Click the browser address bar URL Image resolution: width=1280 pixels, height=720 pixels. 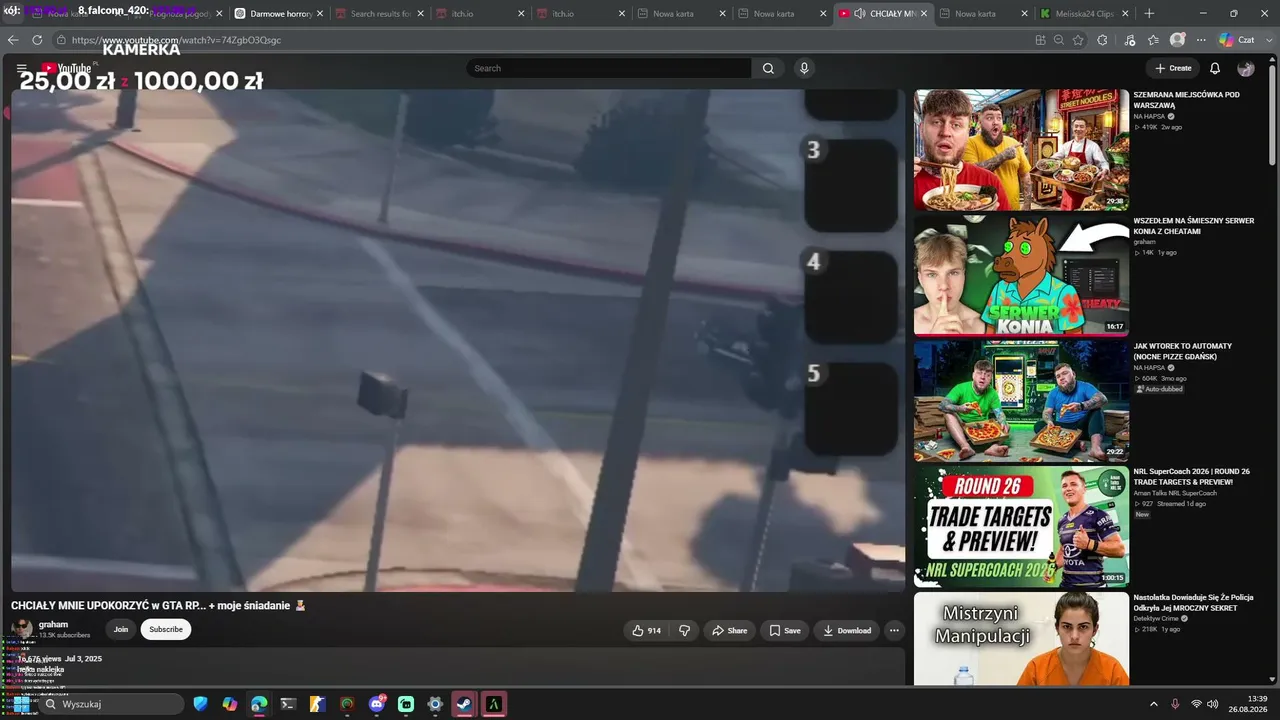point(176,40)
